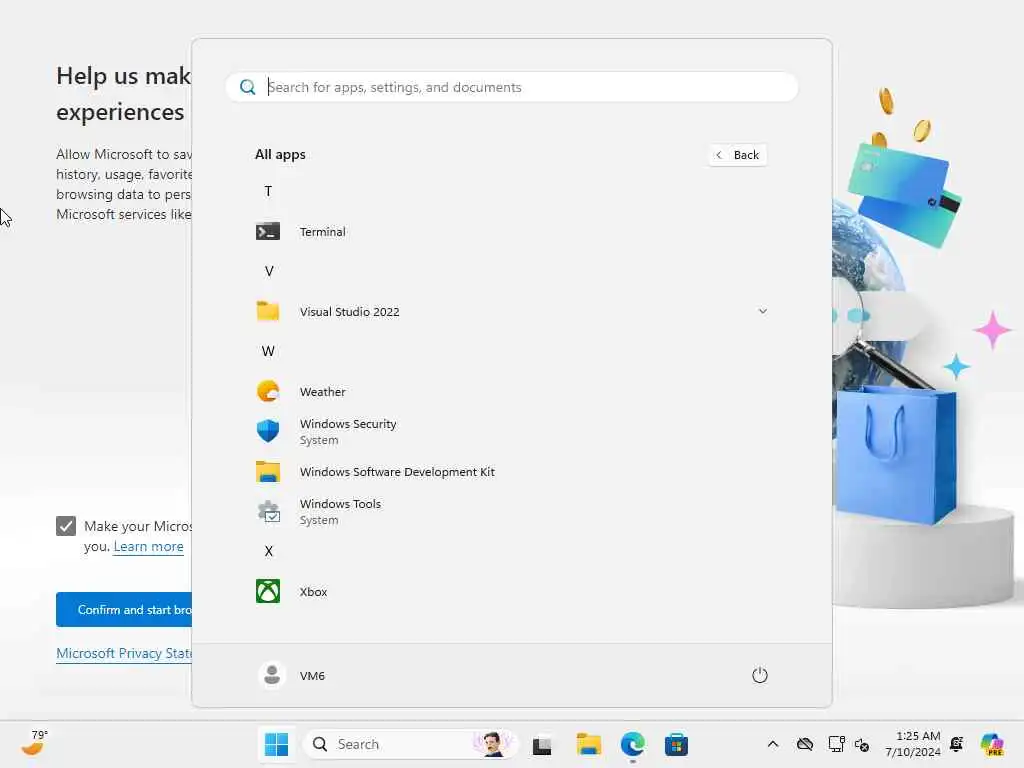This screenshot has height=768, width=1024.
Task: Select the Terminal text label
Action: 323,232
